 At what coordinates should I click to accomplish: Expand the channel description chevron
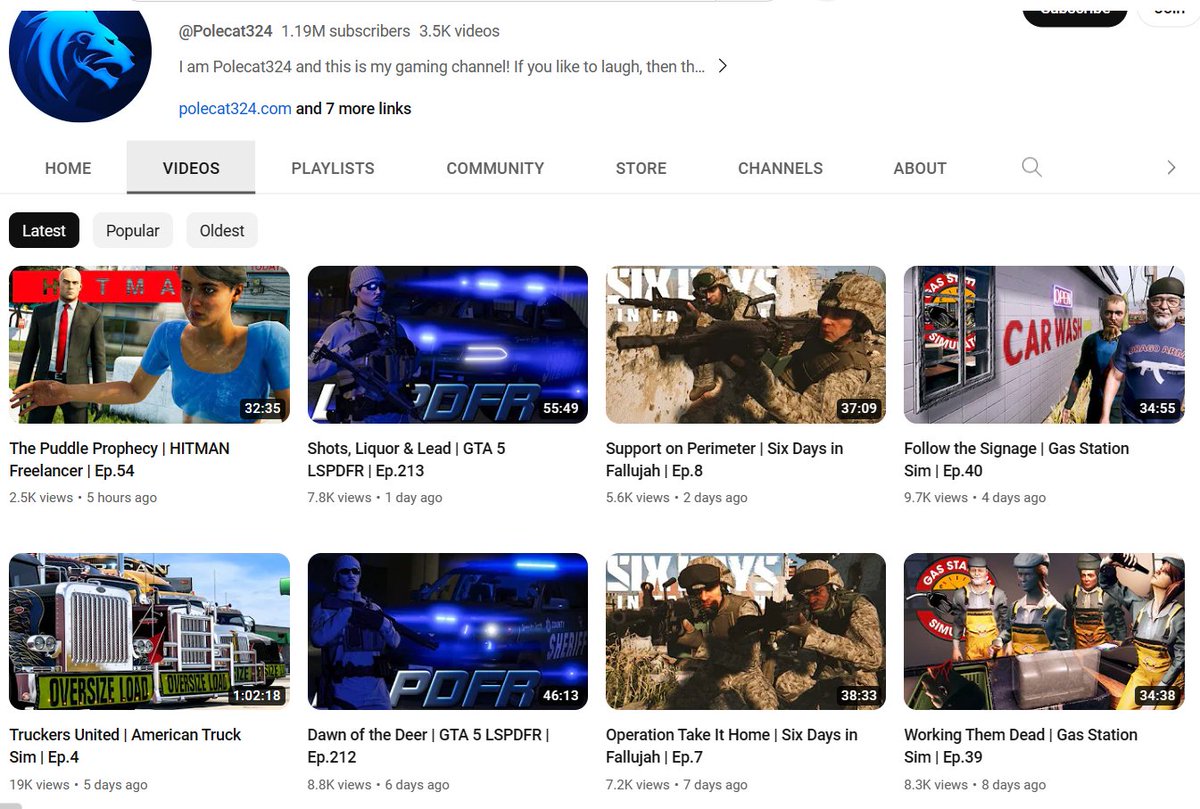722,66
